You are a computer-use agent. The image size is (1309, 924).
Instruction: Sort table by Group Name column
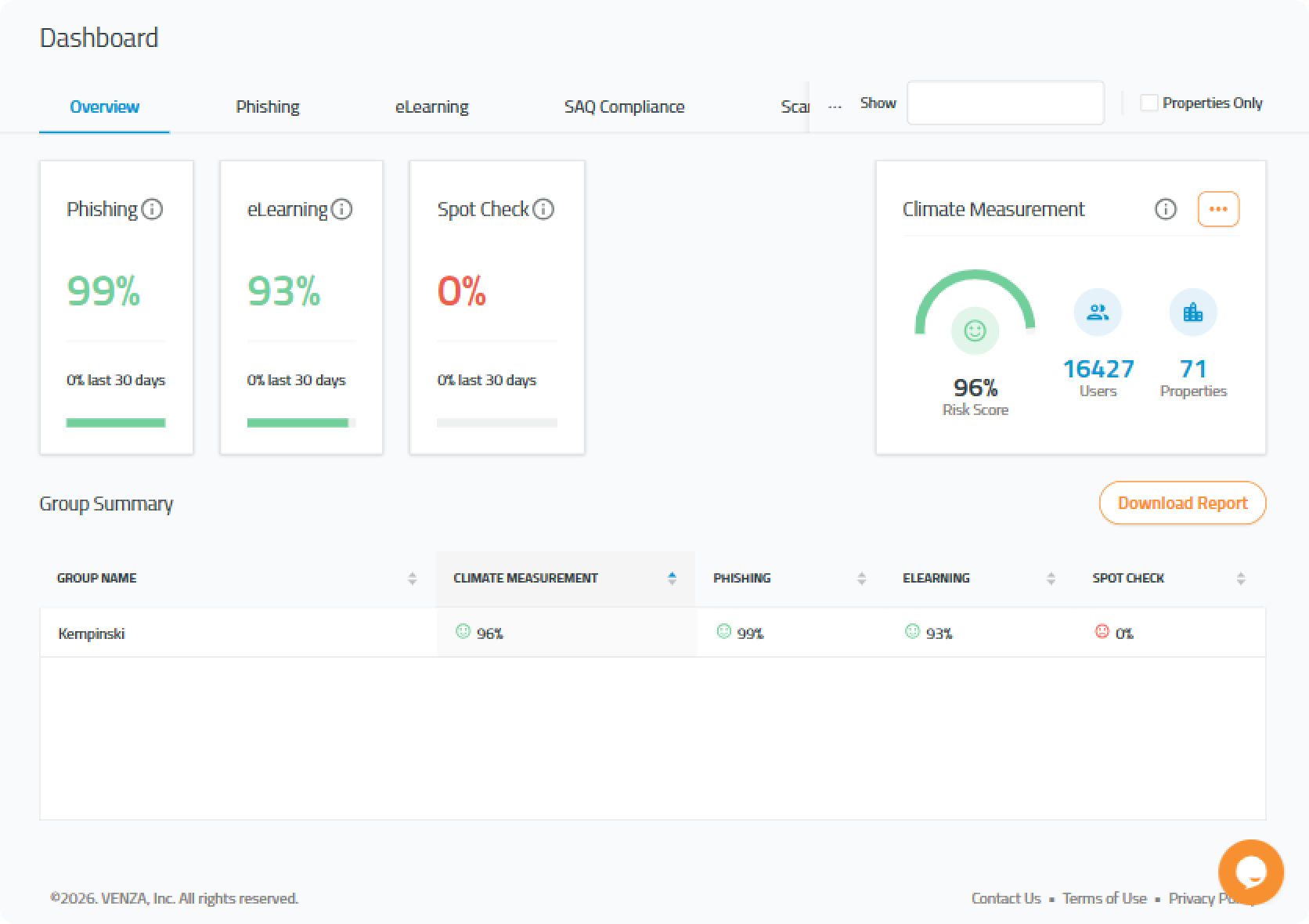(x=412, y=579)
